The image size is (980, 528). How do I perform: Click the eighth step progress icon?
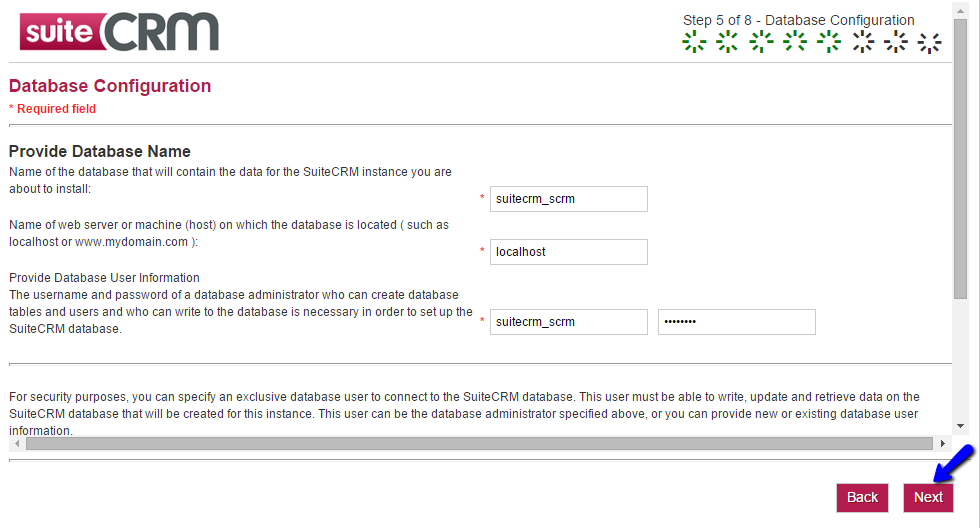coord(929,42)
